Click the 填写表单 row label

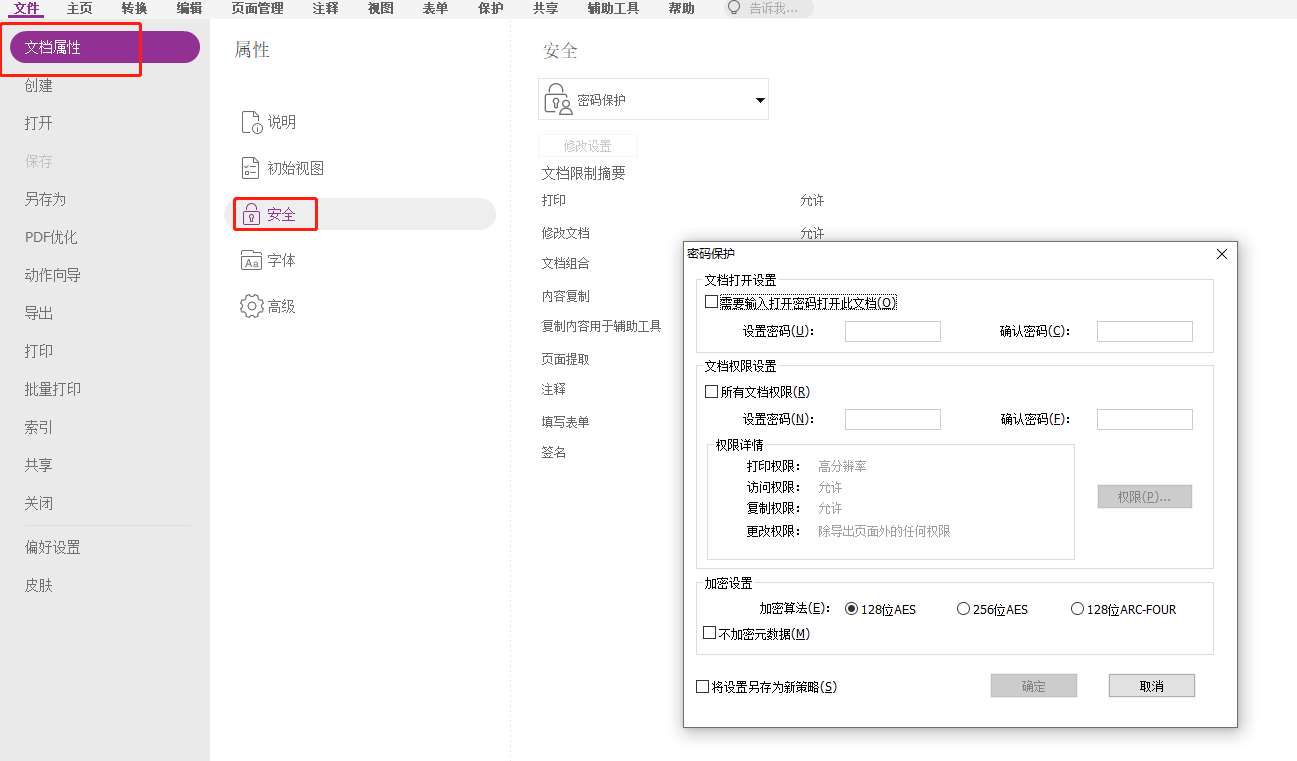click(565, 422)
